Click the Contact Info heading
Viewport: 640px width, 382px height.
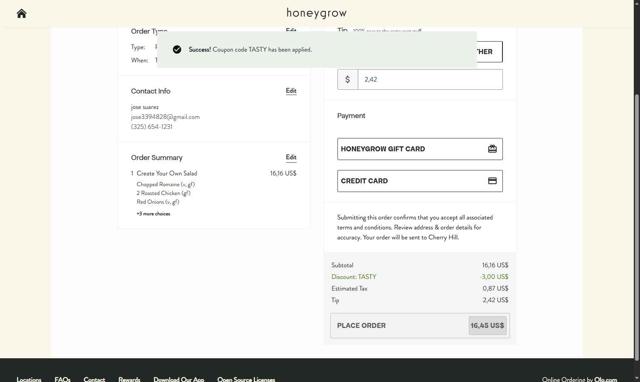tap(151, 91)
